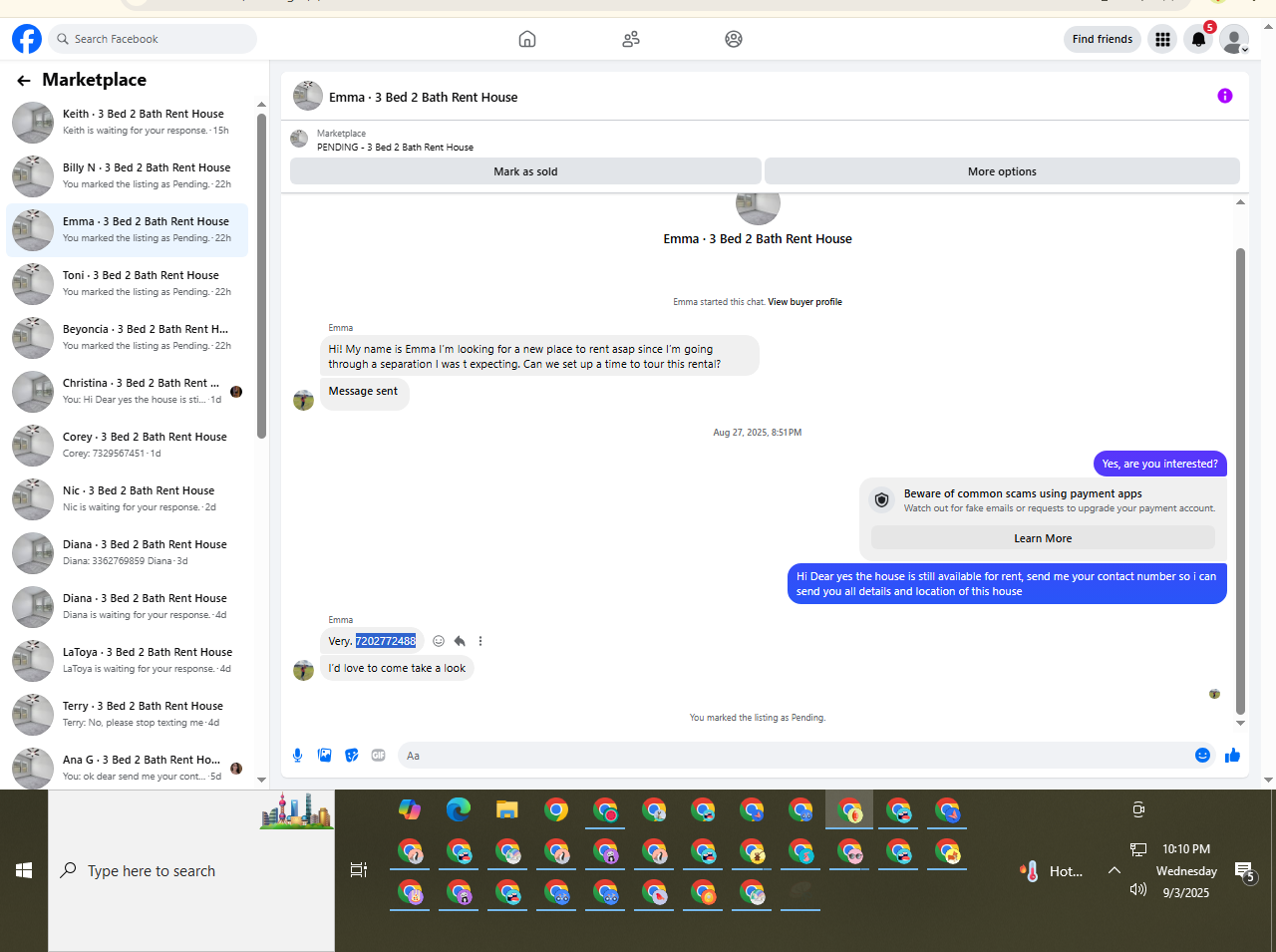This screenshot has width=1276, height=952.
Task: Click the listing thumbnail beside Marketplace PENDING
Action: (x=299, y=140)
